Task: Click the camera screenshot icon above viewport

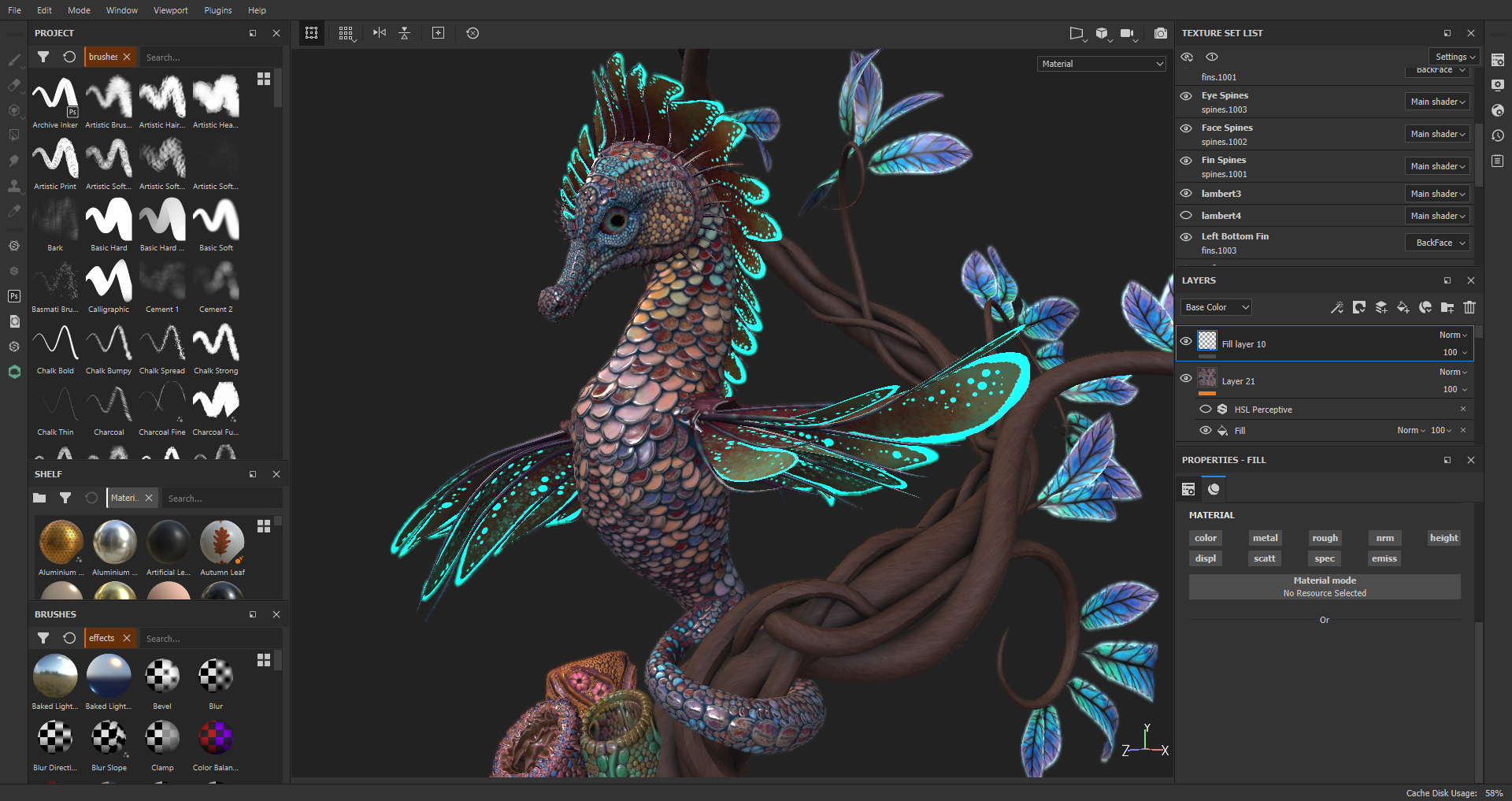Action: [1160, 33]
